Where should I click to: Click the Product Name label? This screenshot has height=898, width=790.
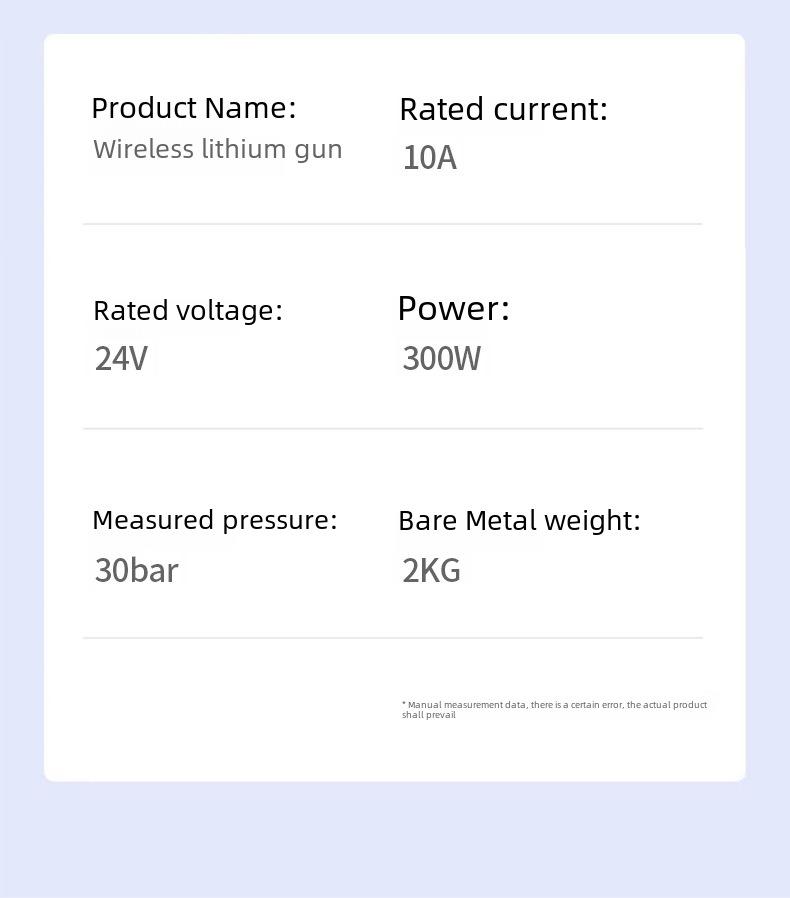(194, 108)
